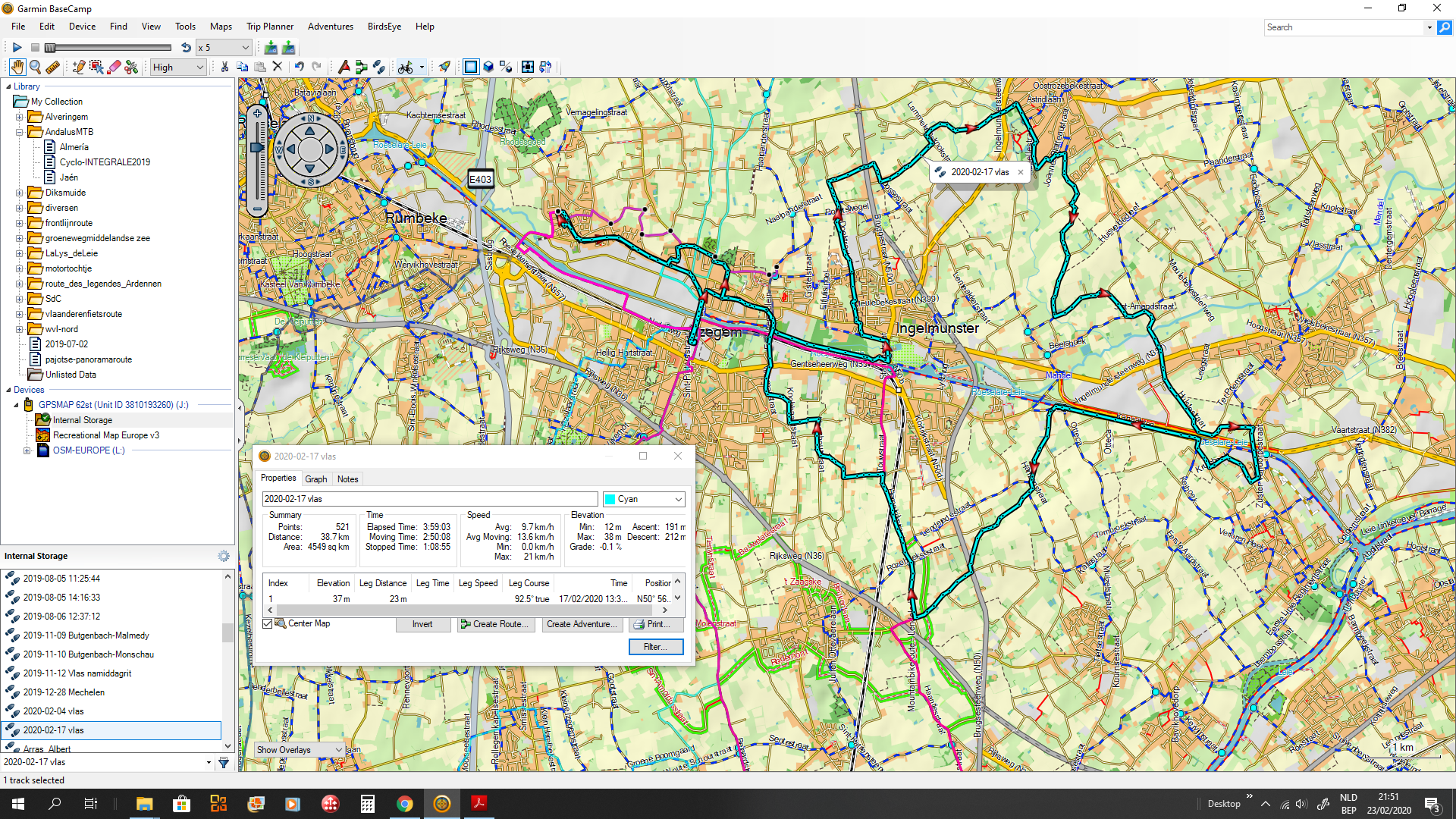Select the Hand pan tool

(x=17, y=67)
